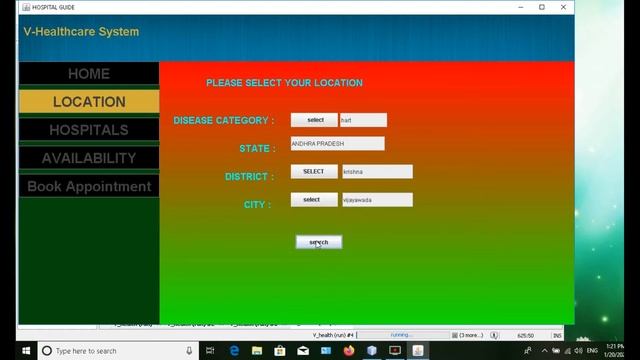Click the taskbar search box
This screenshot has width=640, height=360.
(x=118, y=351)
